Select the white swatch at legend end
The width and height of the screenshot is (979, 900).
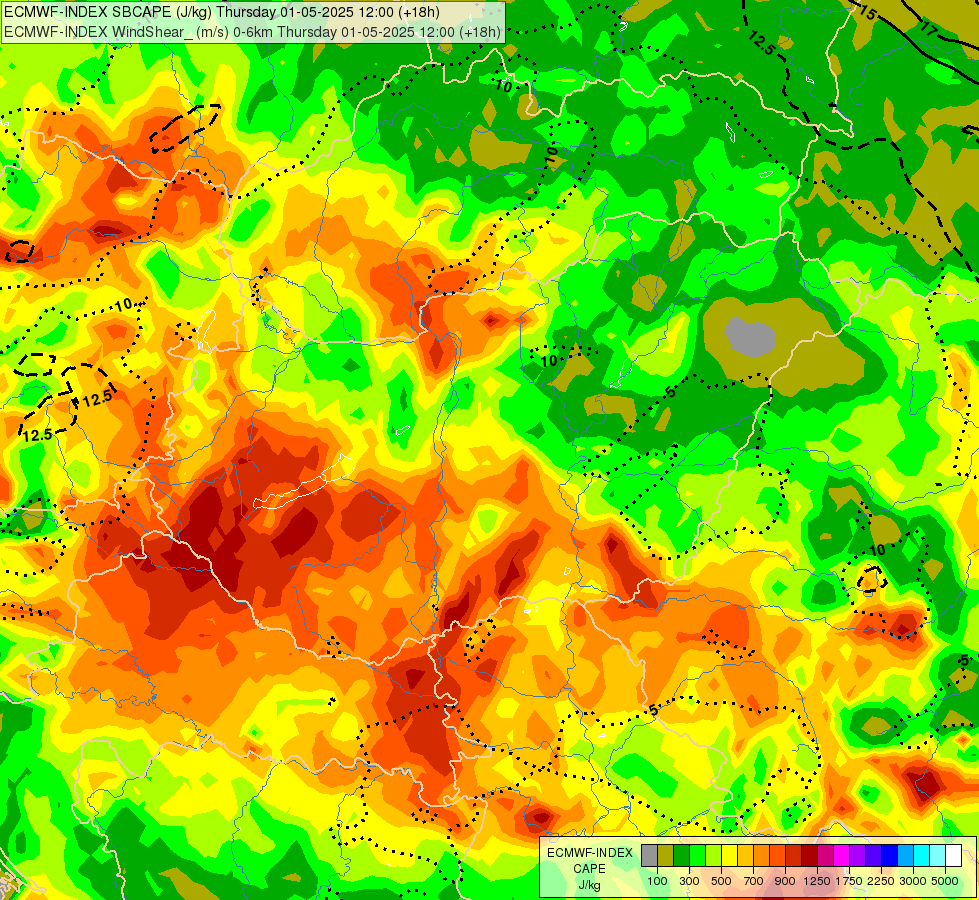click(953, 855)
